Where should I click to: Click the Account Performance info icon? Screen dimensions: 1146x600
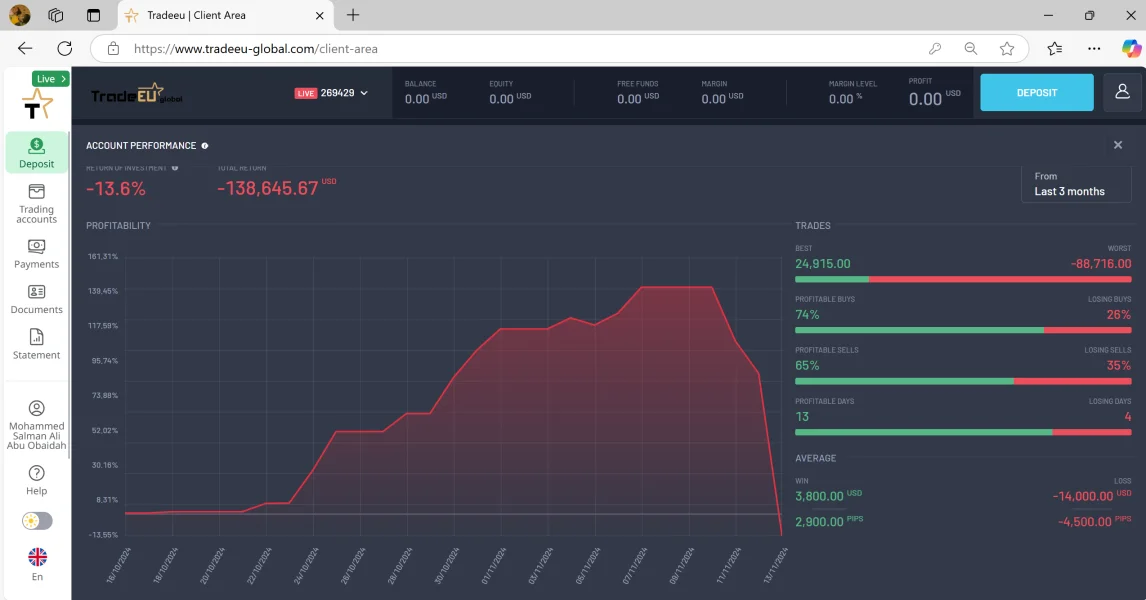tap(205, 146)
